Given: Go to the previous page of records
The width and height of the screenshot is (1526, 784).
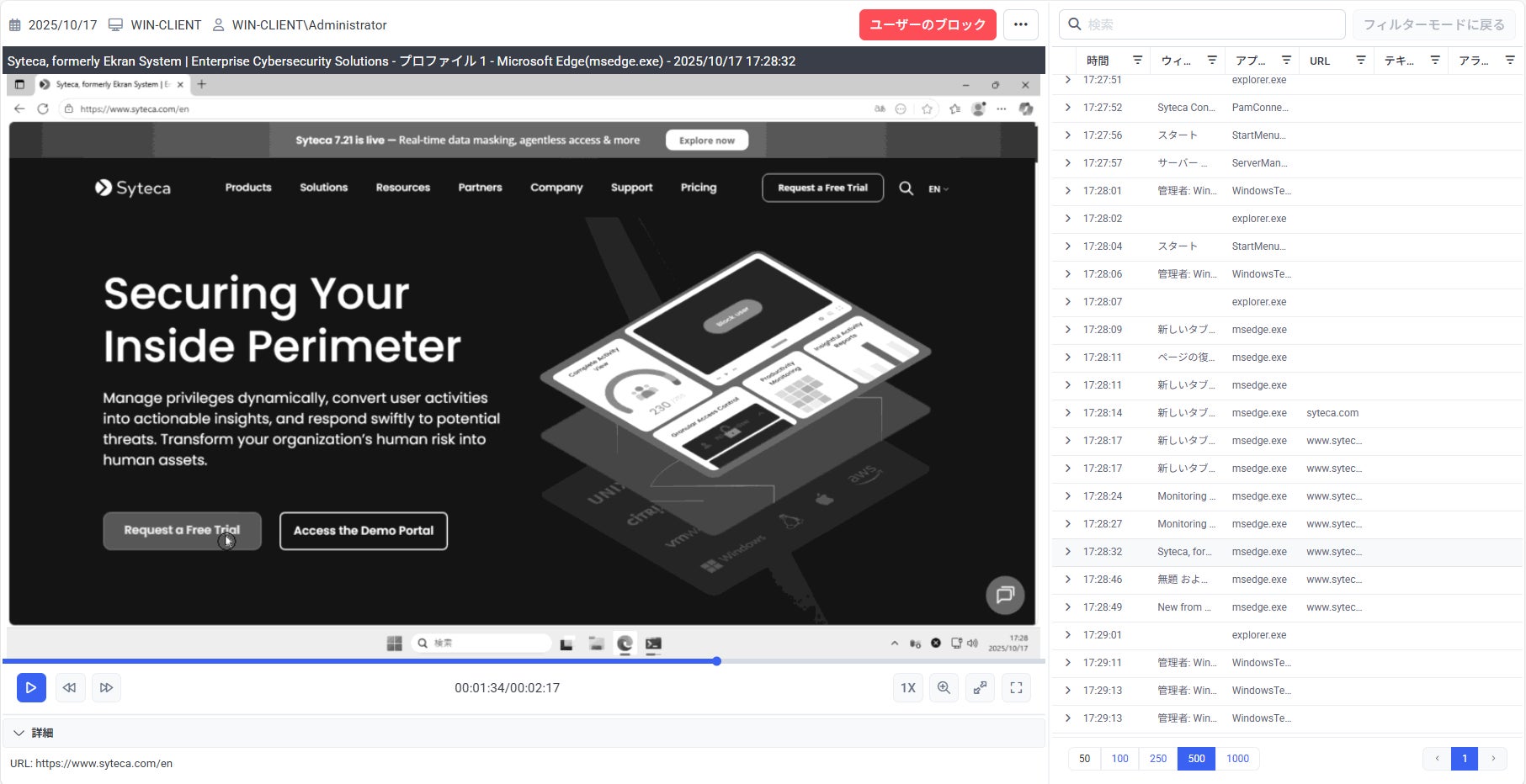Looking at the screenshot, I should click(x=1437, y=758).
